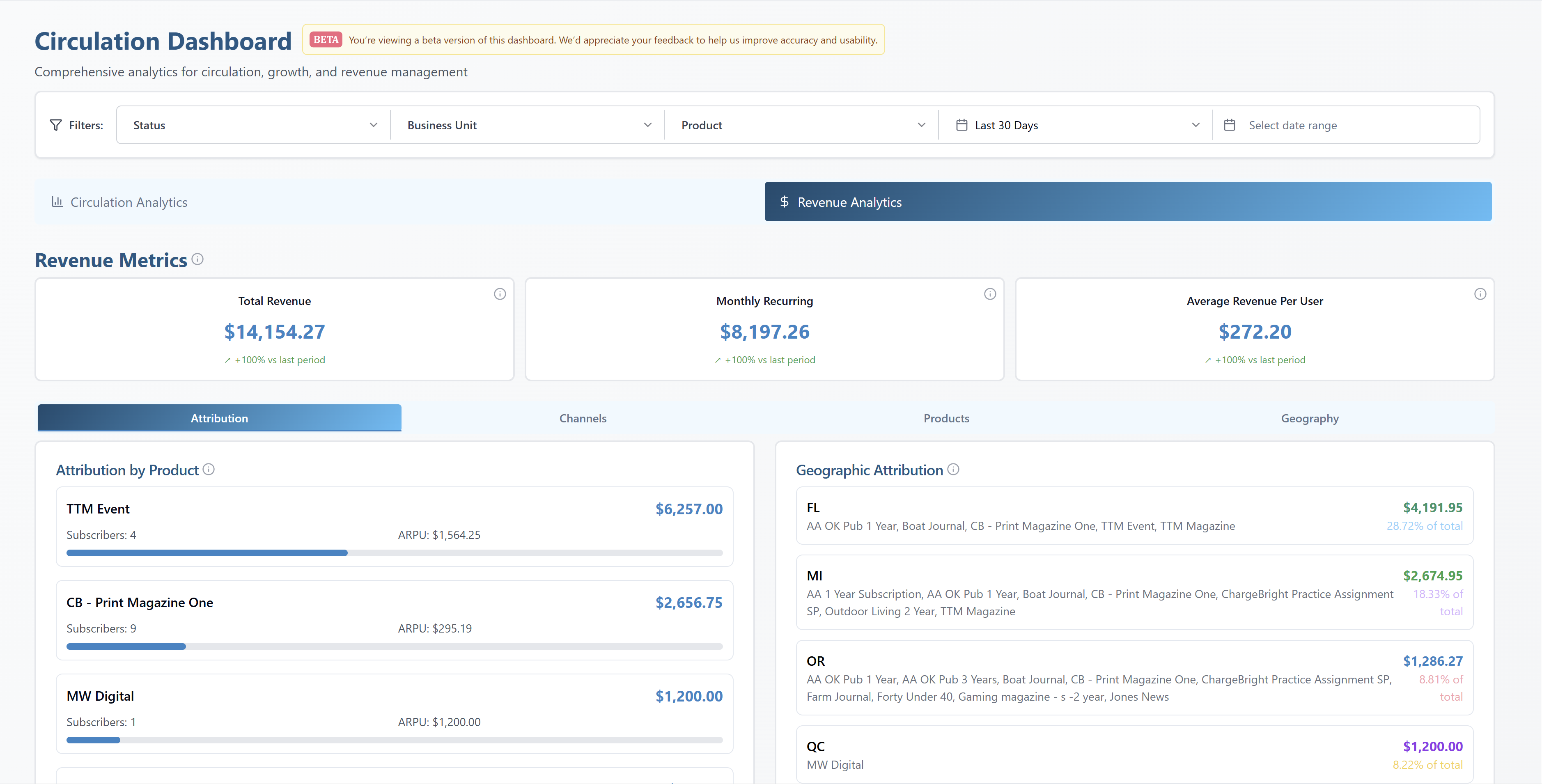The width and height of the screenshot is (1542, 784).
Task: Select the Revenue Analytics tab
Action: [x=1128, y=202]
